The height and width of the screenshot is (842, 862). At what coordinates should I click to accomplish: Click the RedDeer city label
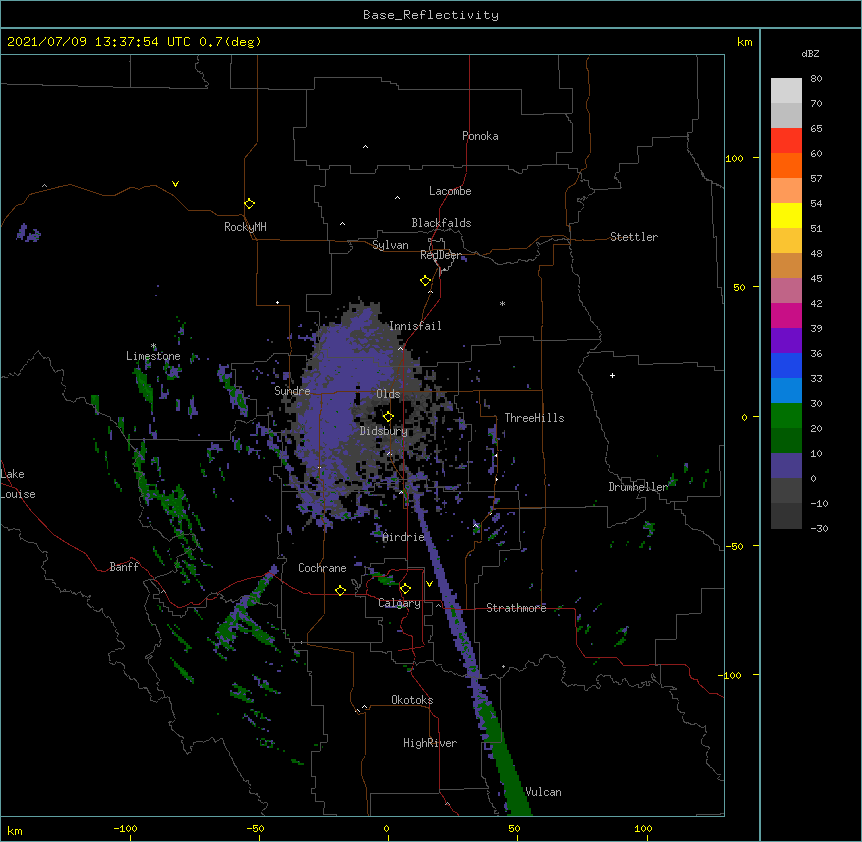(440, 255)
